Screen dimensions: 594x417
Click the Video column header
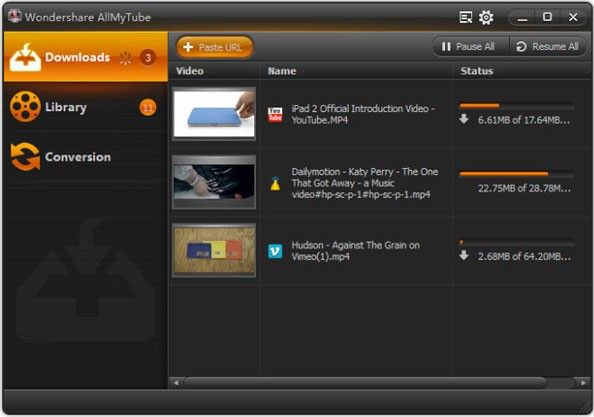190,71
